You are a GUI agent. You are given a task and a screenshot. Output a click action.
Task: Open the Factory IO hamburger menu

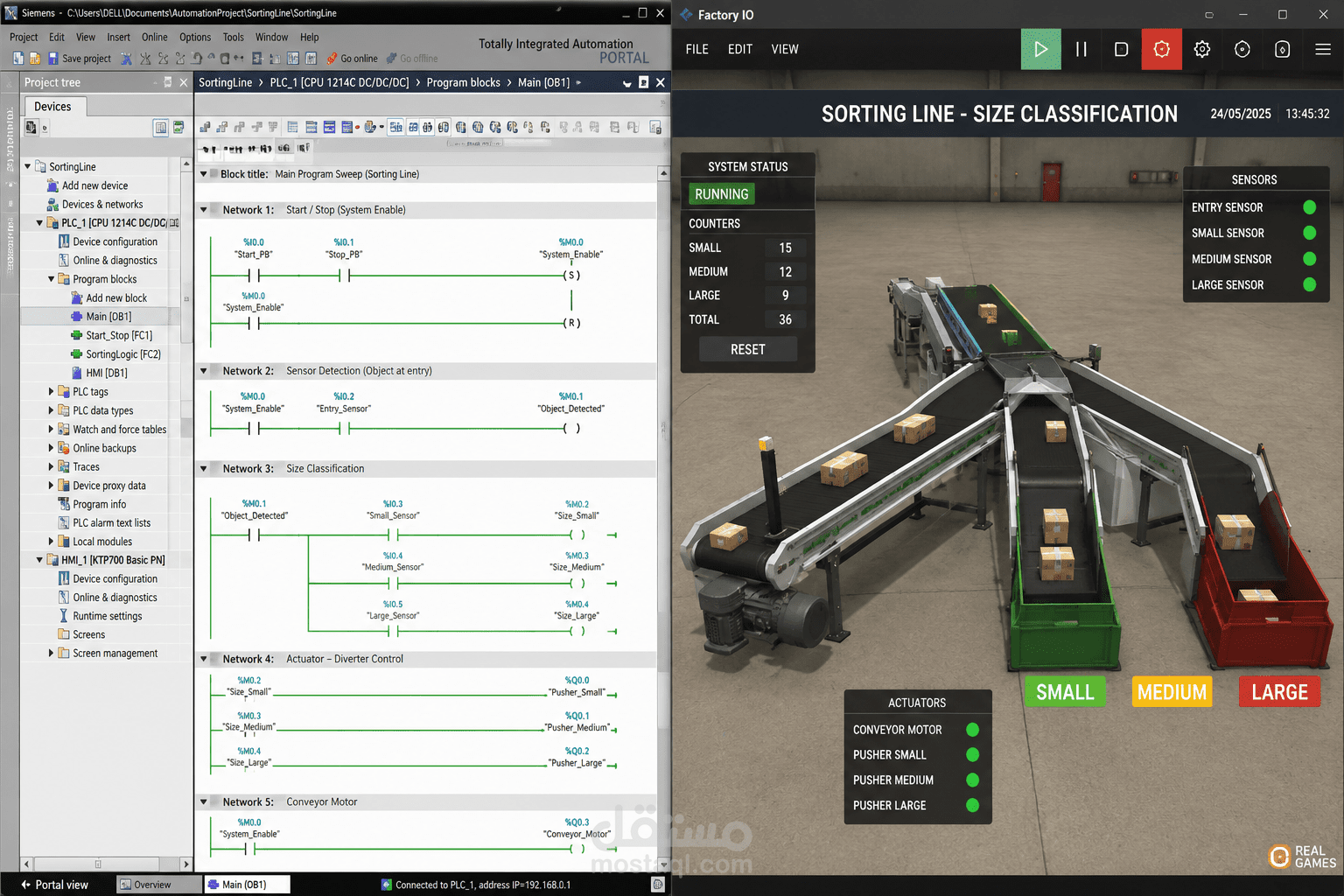(x=1323, y=49)
